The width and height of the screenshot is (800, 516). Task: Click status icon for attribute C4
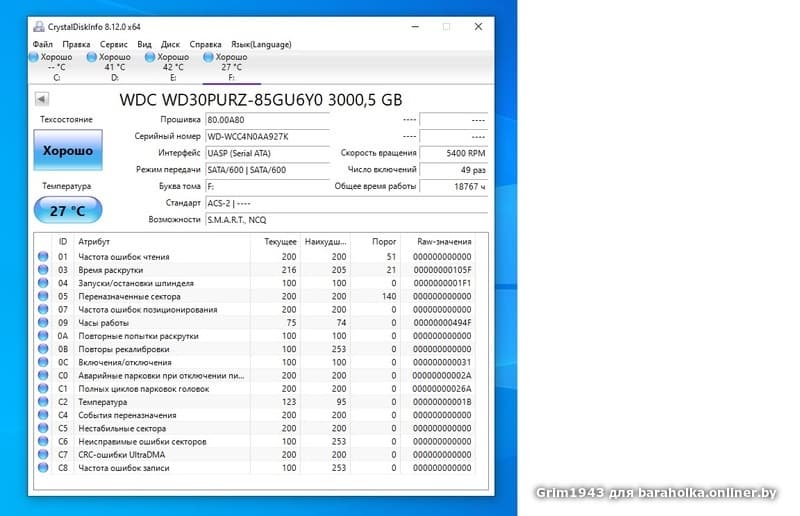43,415
